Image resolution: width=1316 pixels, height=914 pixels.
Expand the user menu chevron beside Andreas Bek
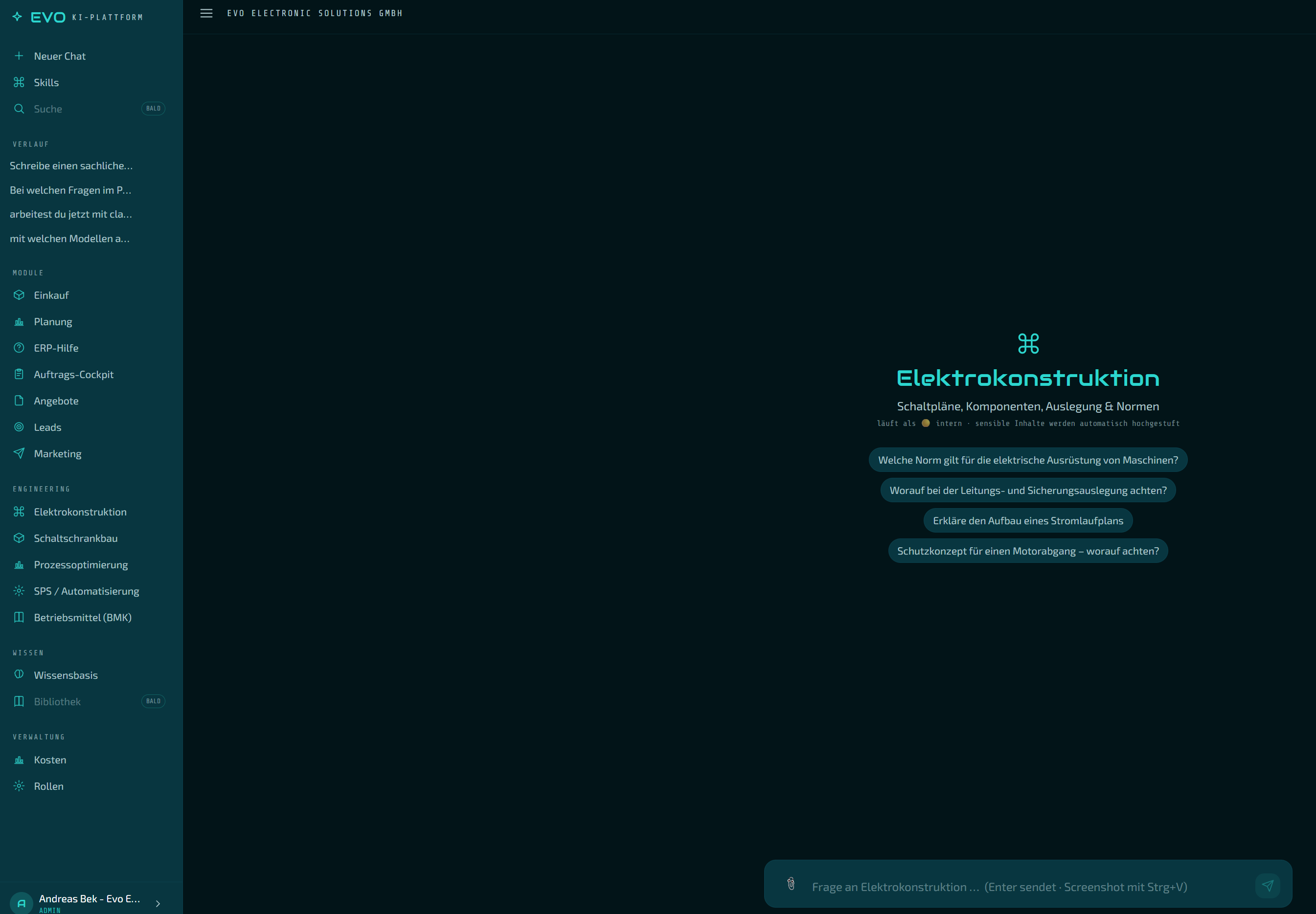pyautogui.click(x=158, y=904)
